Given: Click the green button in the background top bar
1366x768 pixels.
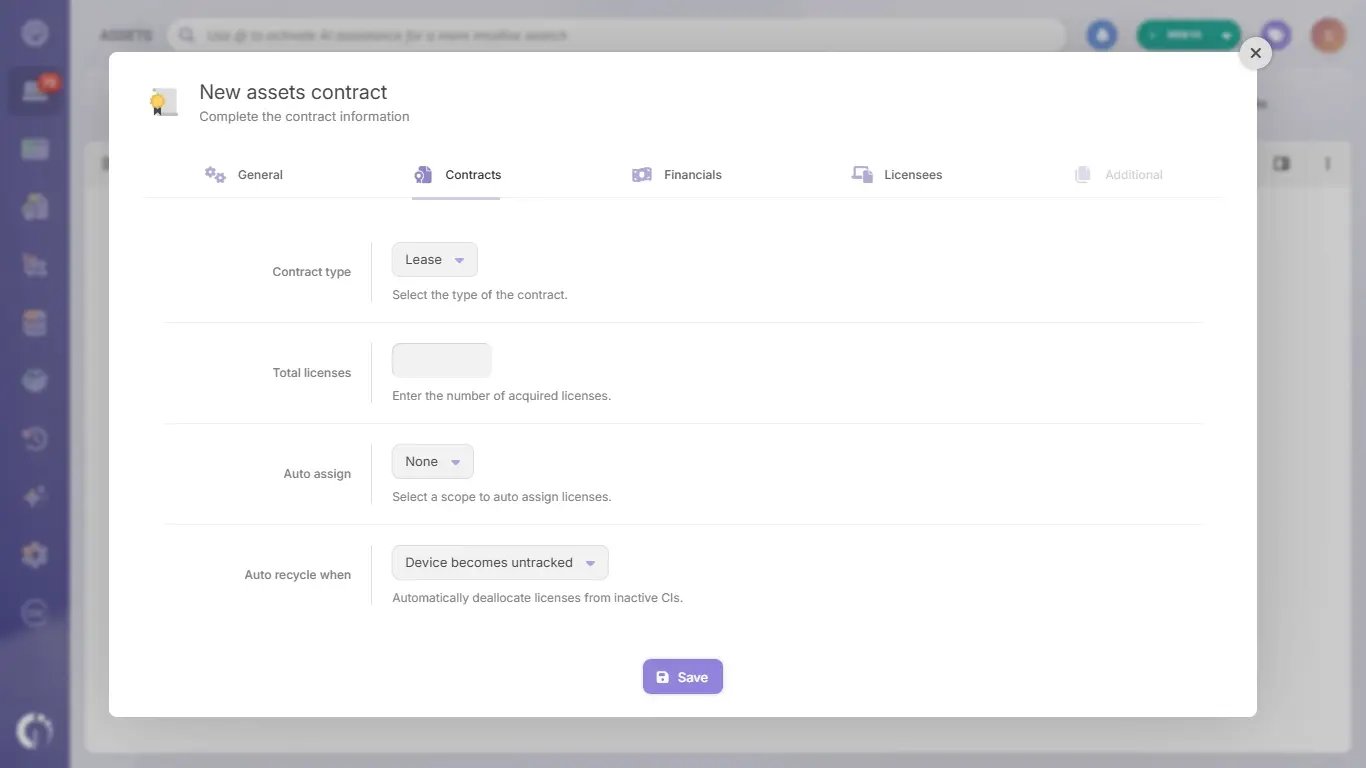Looking at the screenshot, I should tap(1188, 35).
